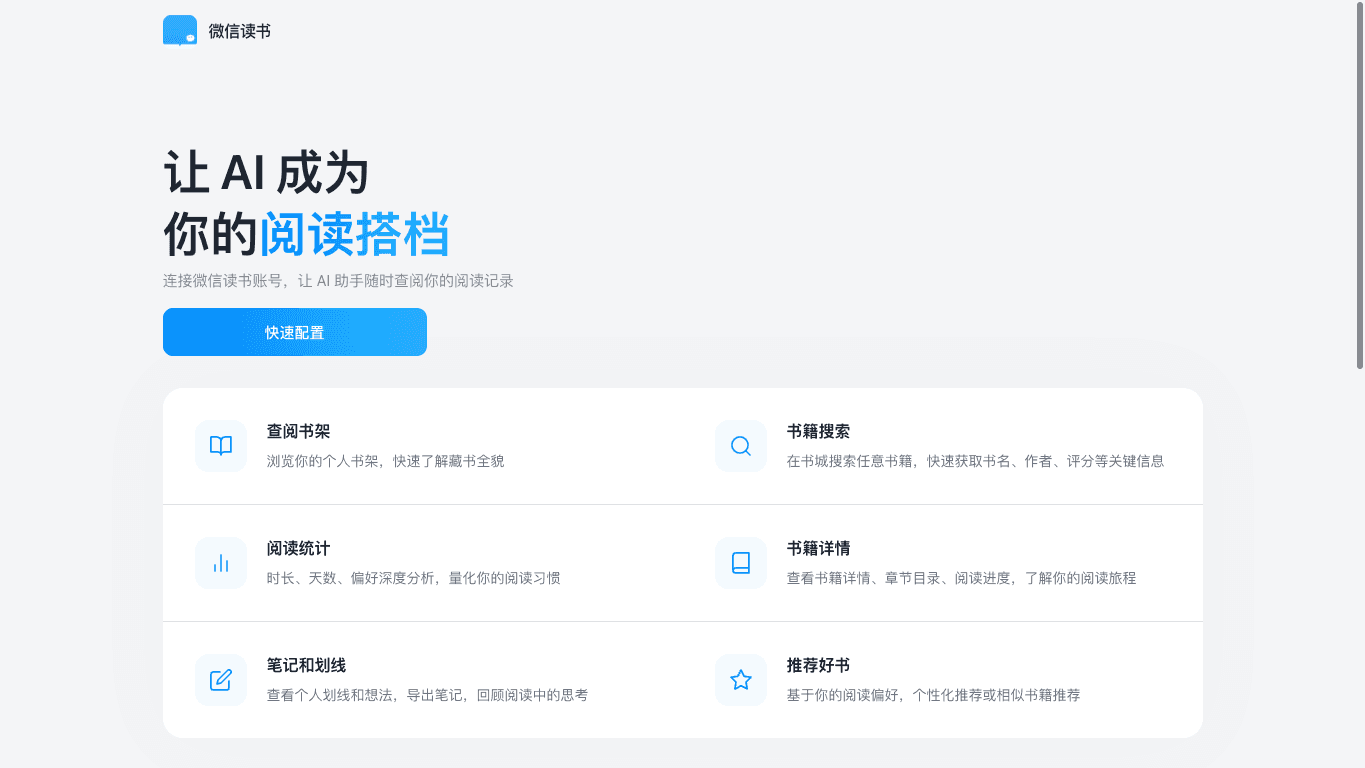Click the description starting 基于你的阅读偏好

click(933, 695)
